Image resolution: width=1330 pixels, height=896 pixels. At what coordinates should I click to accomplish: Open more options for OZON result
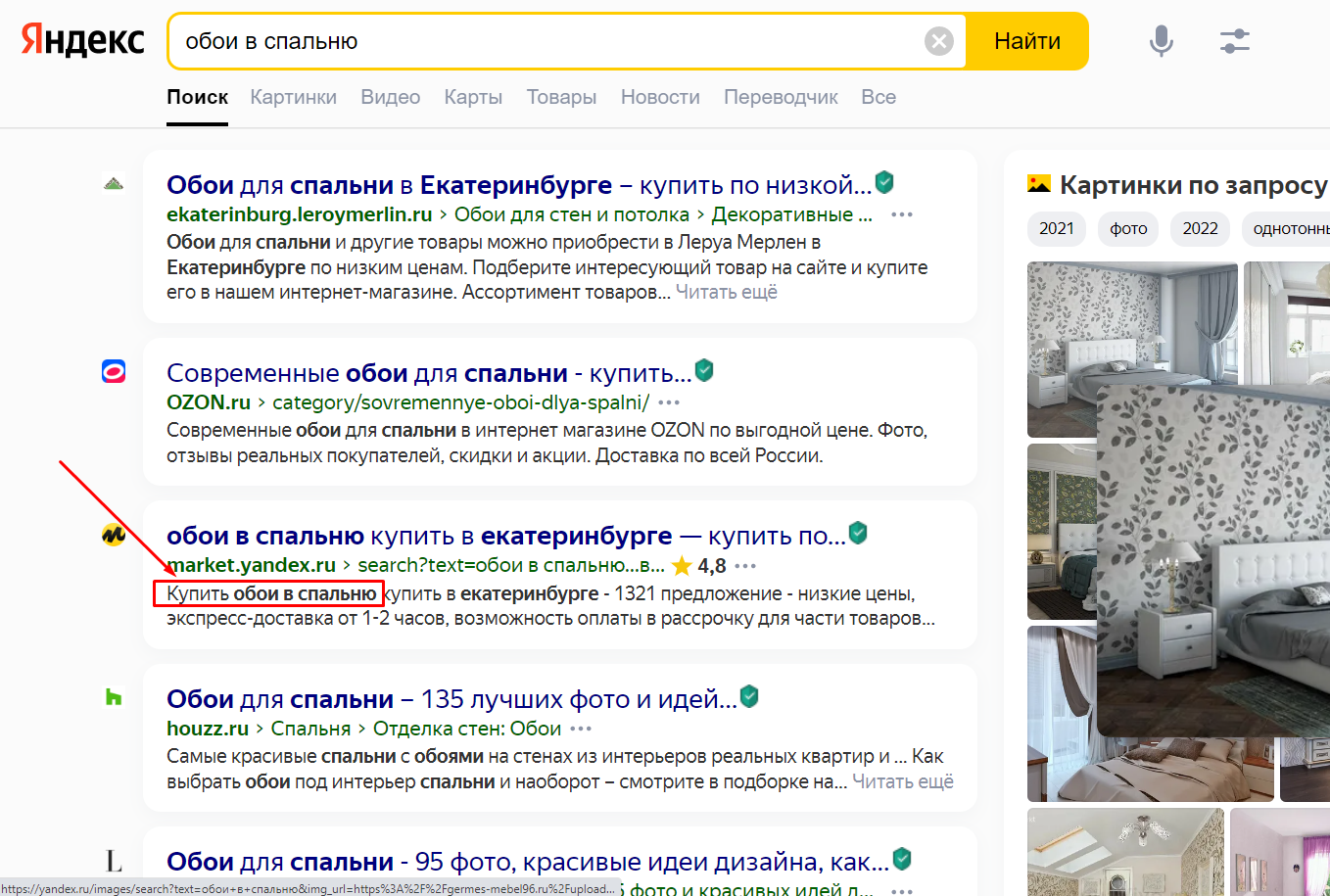[x=669, y=402]
